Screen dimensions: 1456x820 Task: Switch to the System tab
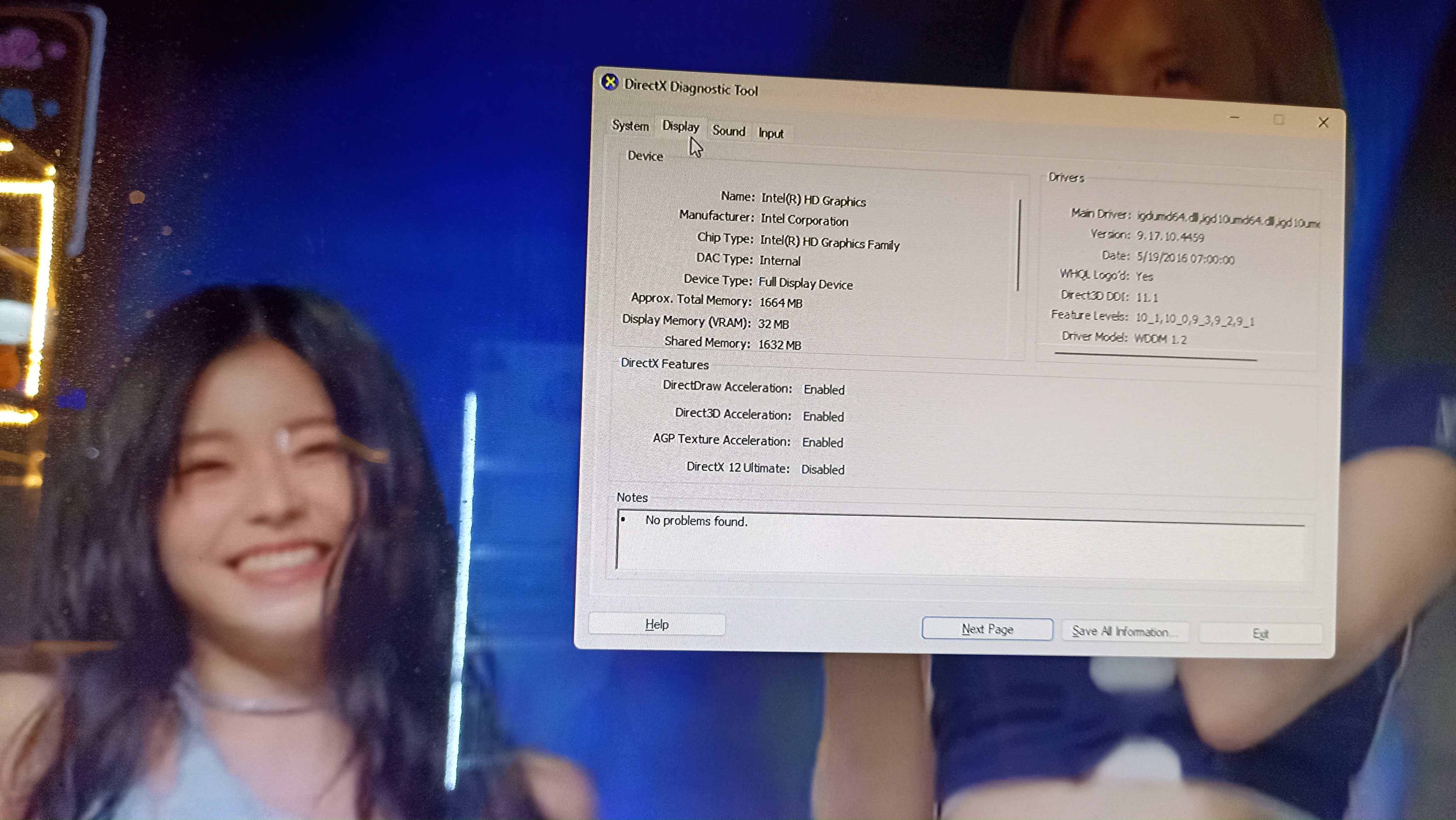click(x=630, y=125)
